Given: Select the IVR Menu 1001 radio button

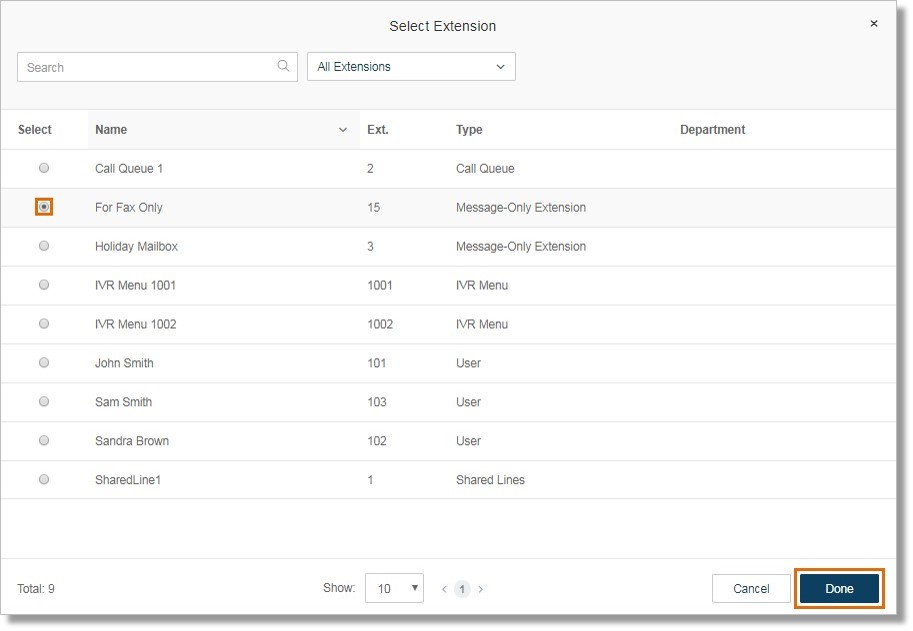Looking at the screenshot, I should tap(44, 285).
